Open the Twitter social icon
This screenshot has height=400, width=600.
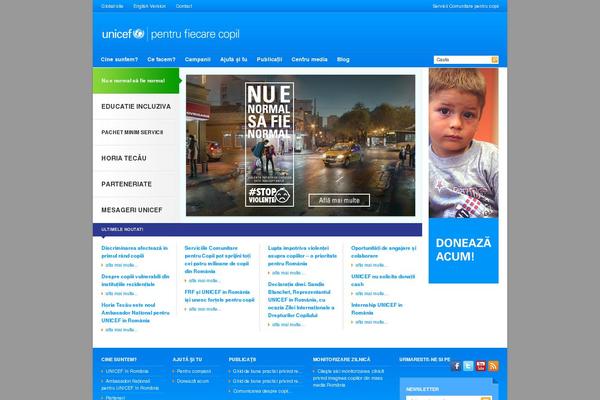coord(468,366)
